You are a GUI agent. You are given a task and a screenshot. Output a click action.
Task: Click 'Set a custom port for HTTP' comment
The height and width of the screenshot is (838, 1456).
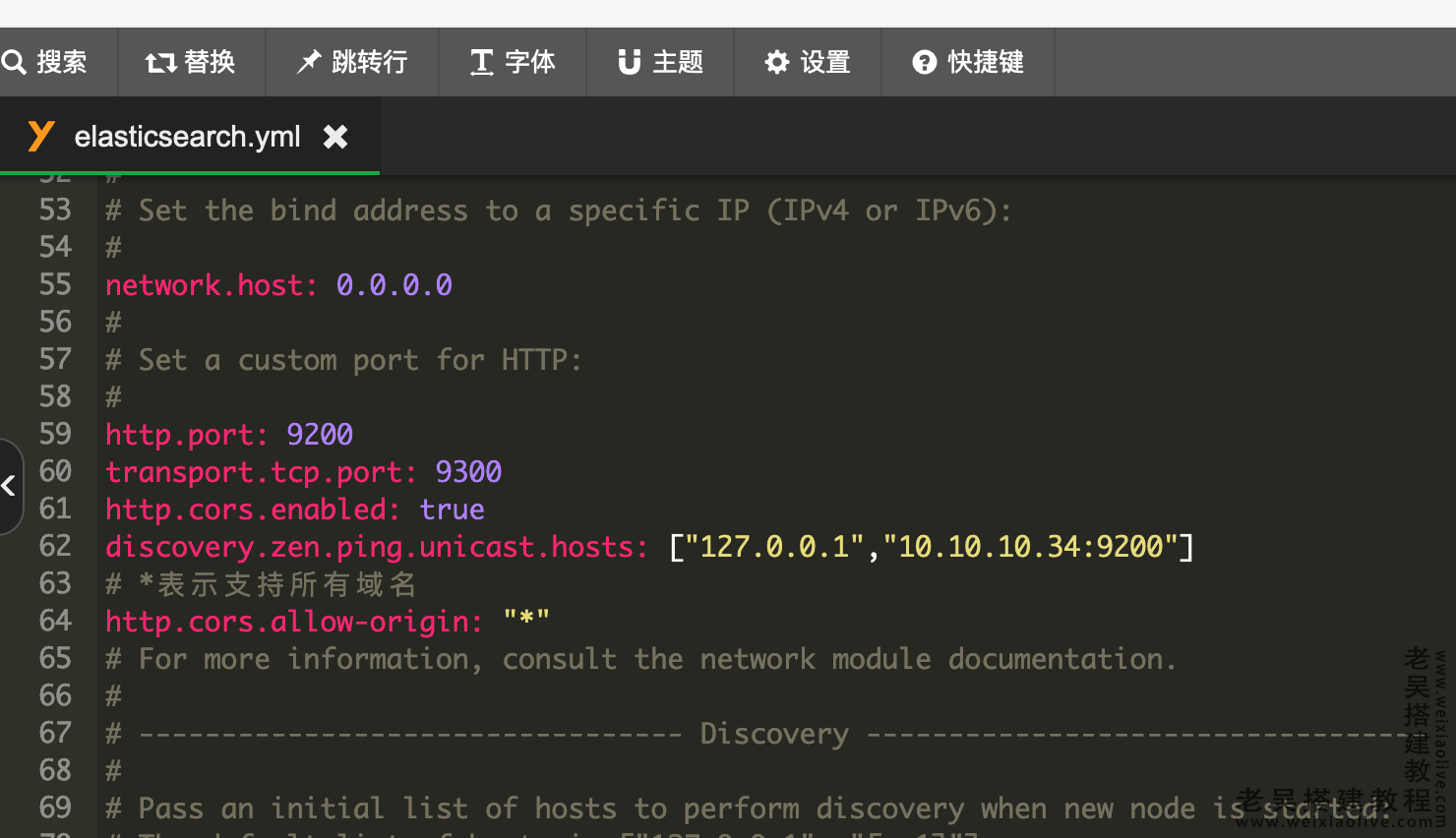343,360
